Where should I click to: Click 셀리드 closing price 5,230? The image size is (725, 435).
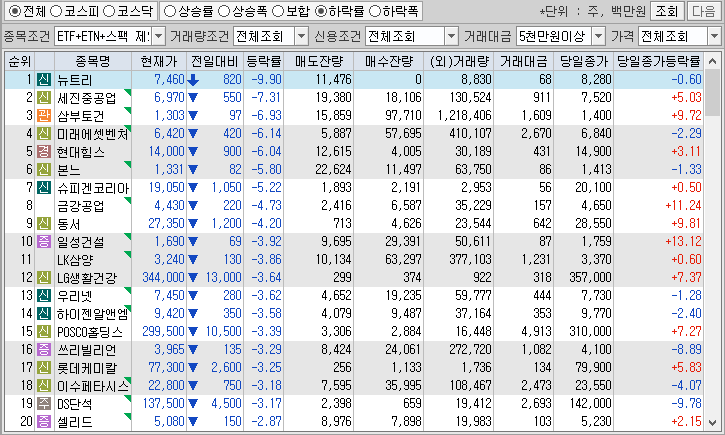[596, 422]
